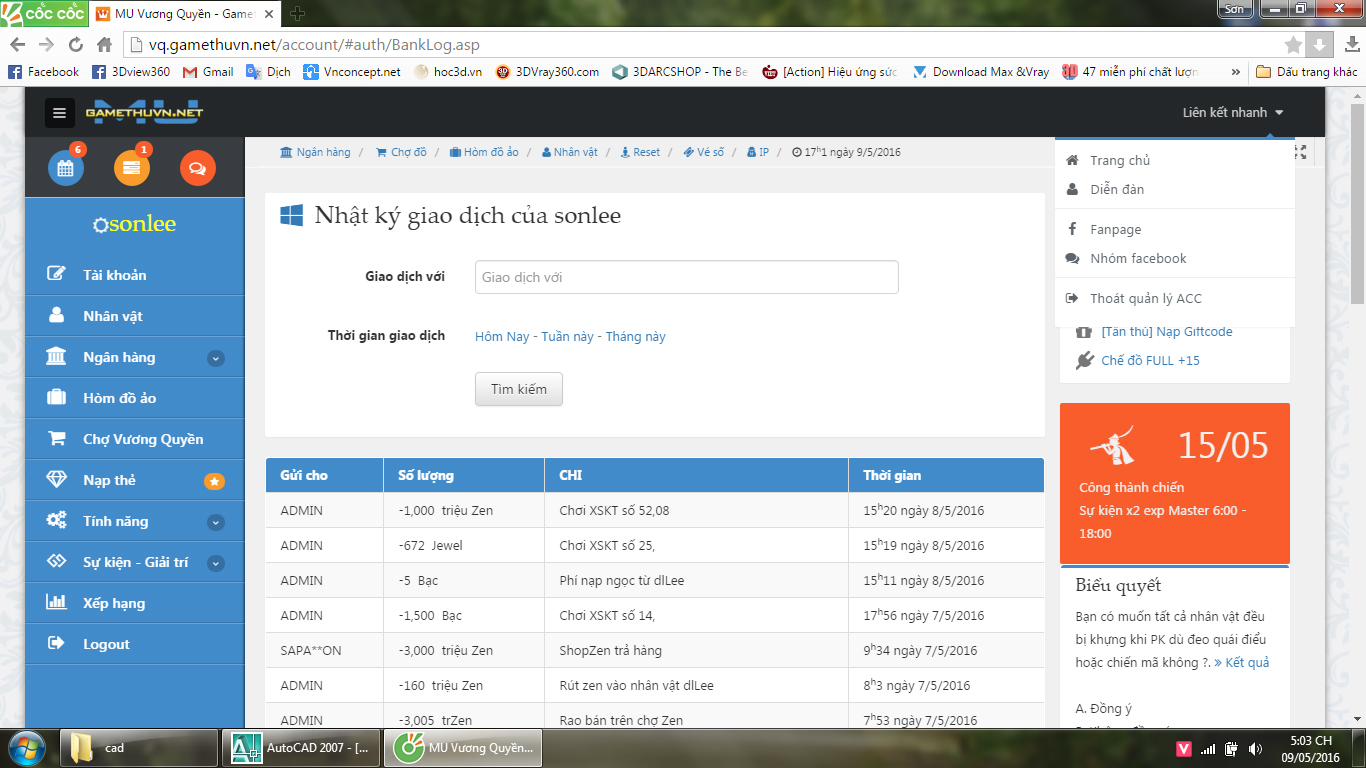
Task: Open the red chat messages icon
Action: pyautogui.click(x=197, y=168)
